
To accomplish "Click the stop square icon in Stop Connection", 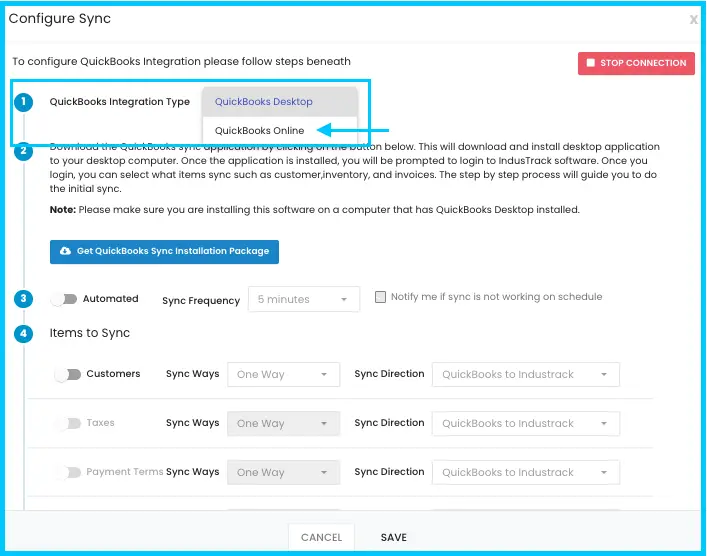I will coord(590,63).
